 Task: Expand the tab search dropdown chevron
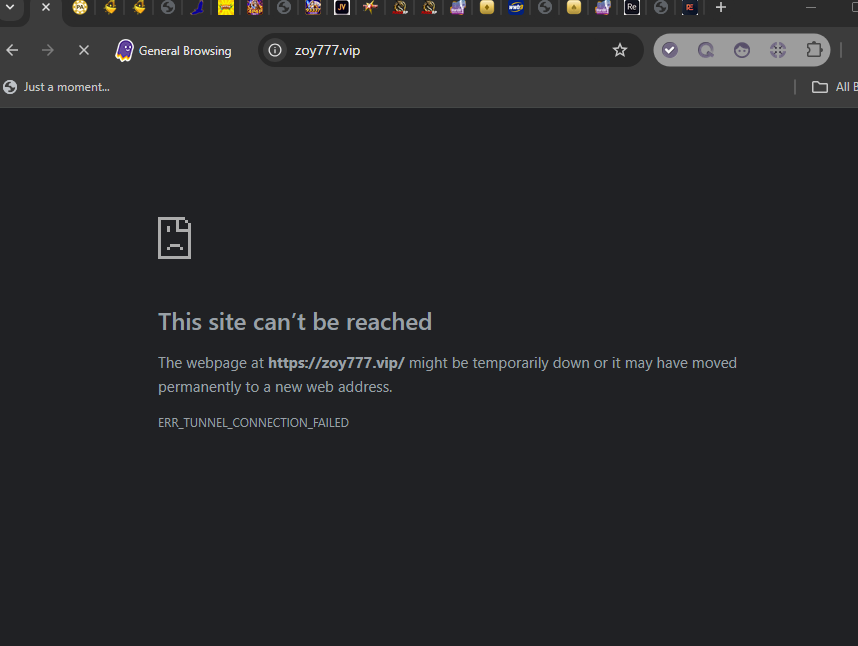10,8
